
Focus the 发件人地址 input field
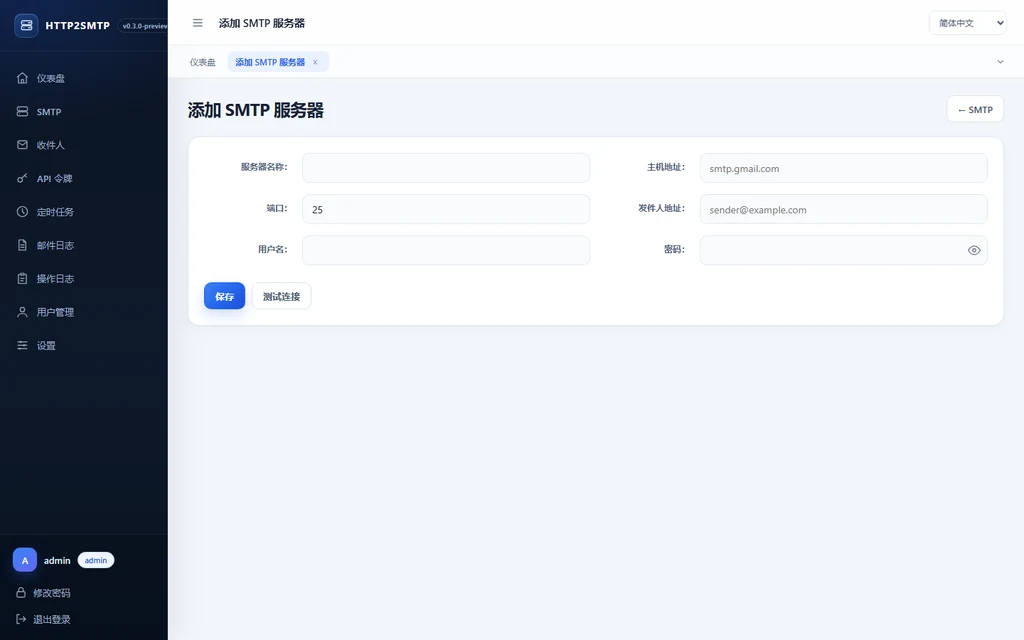pyautogui.click(x=843, y=209)
